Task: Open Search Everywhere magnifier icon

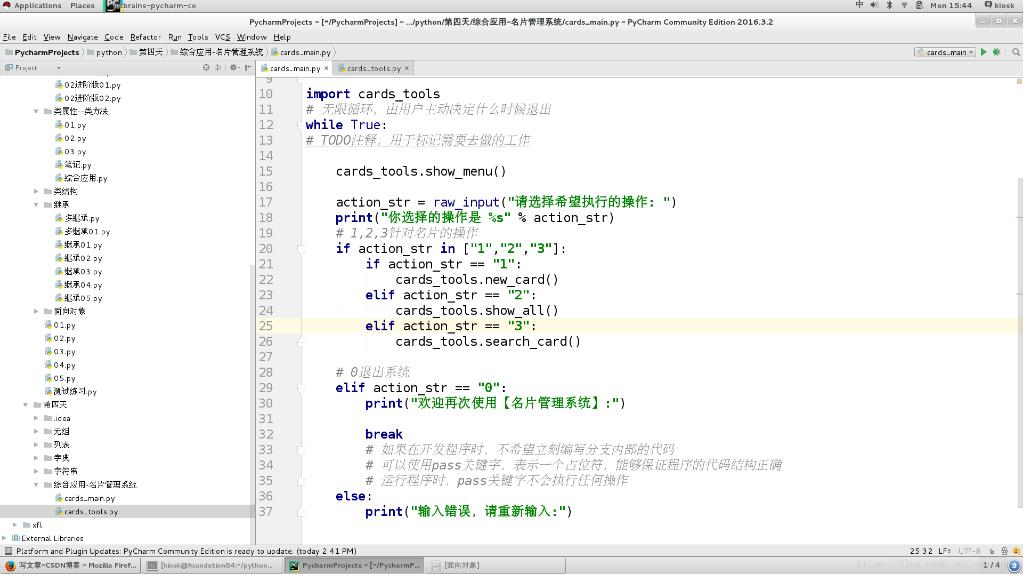Action: coord(1016,52)
